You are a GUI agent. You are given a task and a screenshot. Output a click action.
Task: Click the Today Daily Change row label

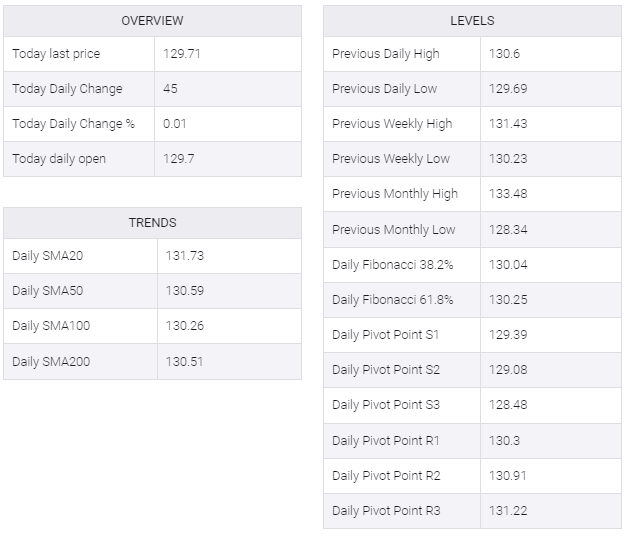coord(67,89)
